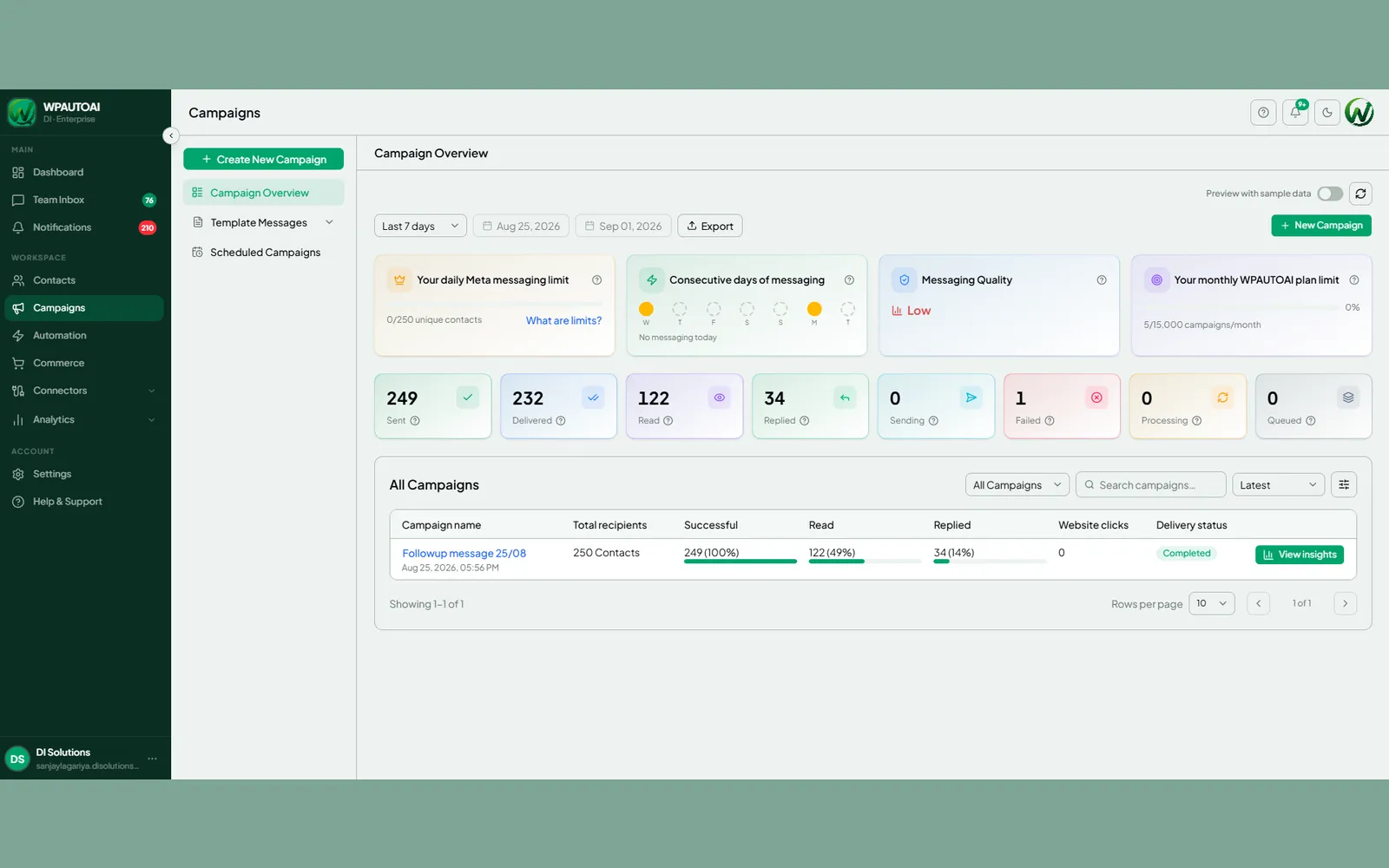This screenshot has height=868, width=1389.
Task: Open the Latest sort dropdown
Action: point(1278,485)
